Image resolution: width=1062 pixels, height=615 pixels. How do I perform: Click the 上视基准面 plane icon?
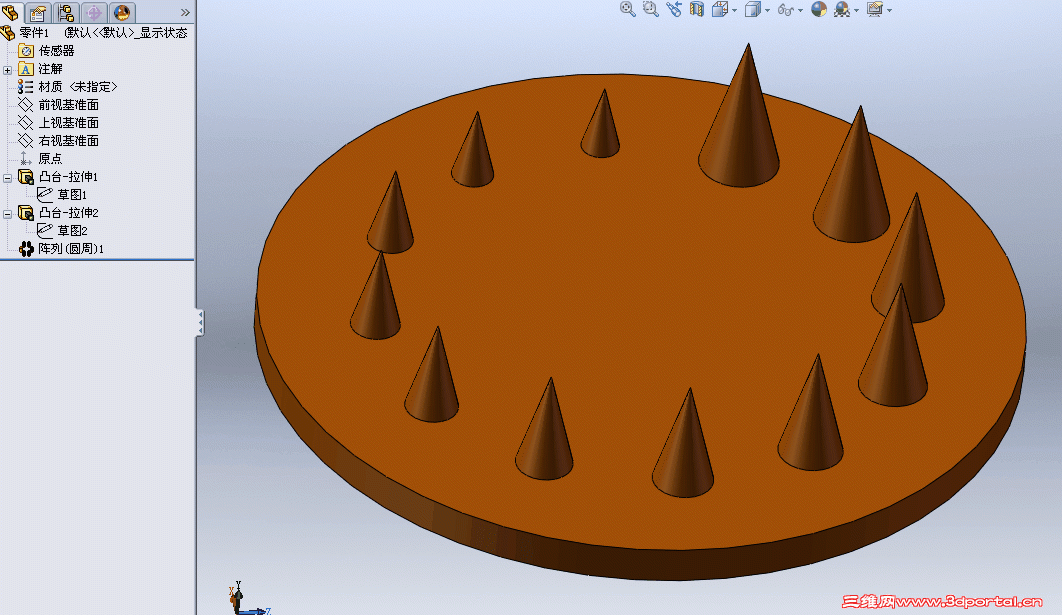click(x=26, y=123)
